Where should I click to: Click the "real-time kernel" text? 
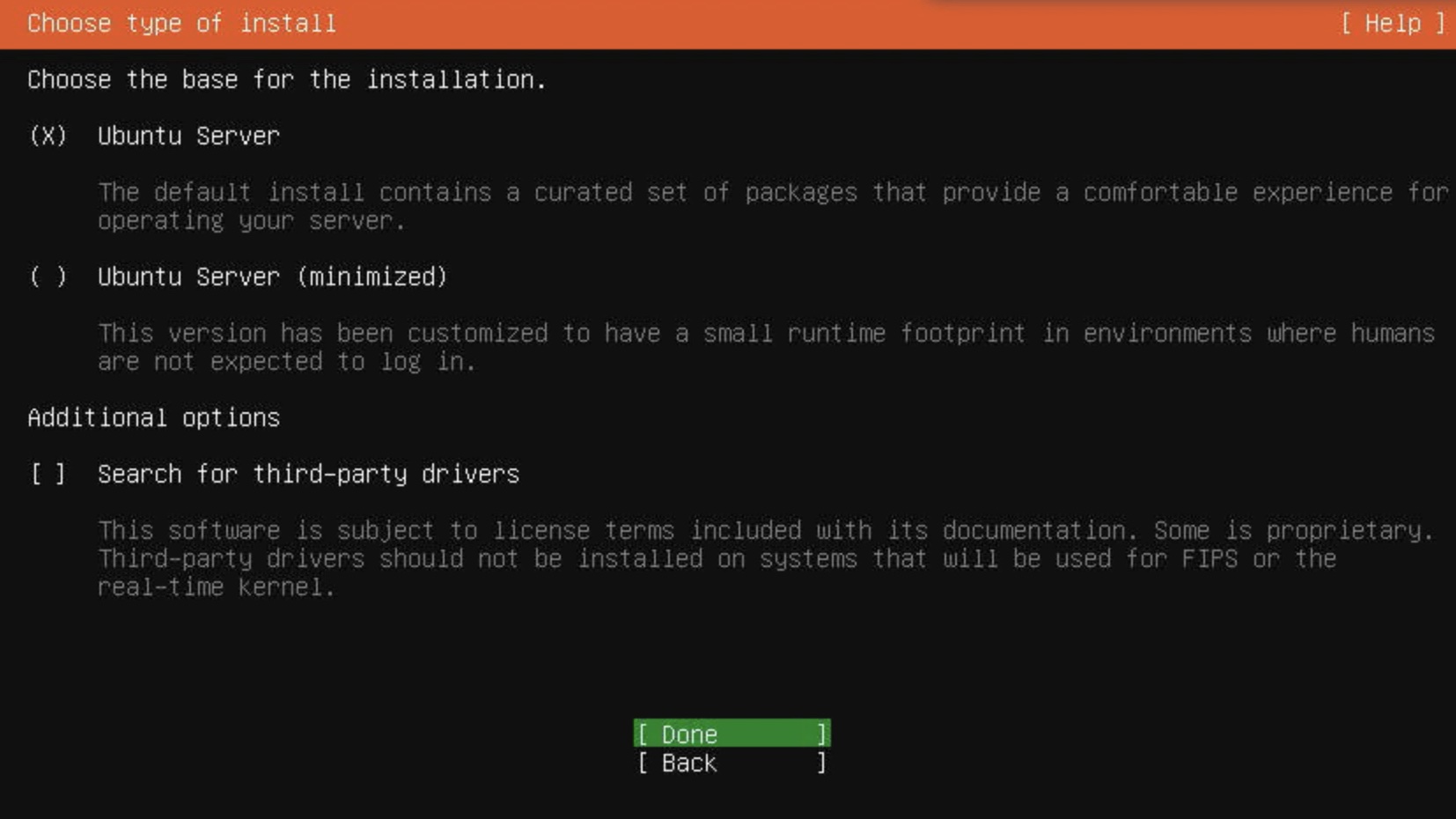point(216,587)
